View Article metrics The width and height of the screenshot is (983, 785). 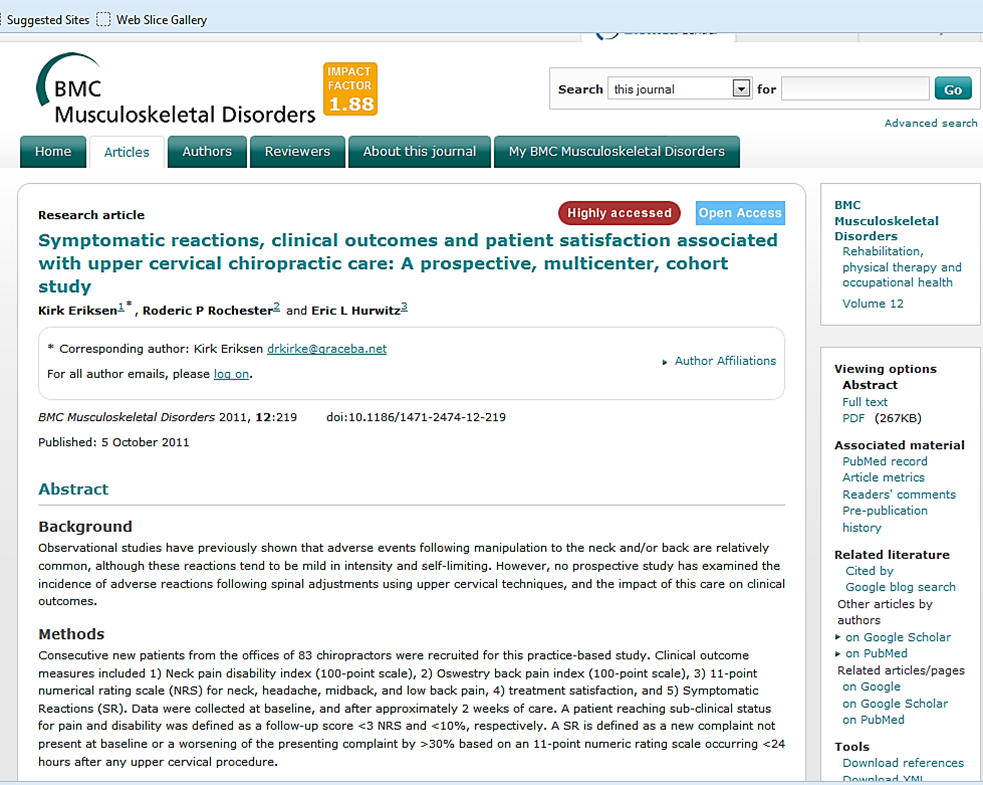[x=883, y=478]
